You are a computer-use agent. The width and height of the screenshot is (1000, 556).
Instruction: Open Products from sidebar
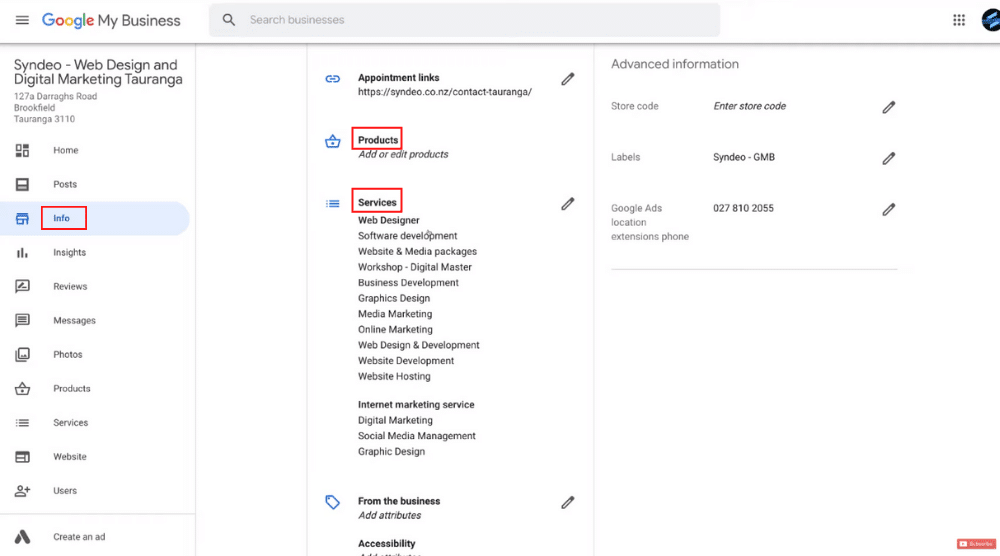point(71,388)
